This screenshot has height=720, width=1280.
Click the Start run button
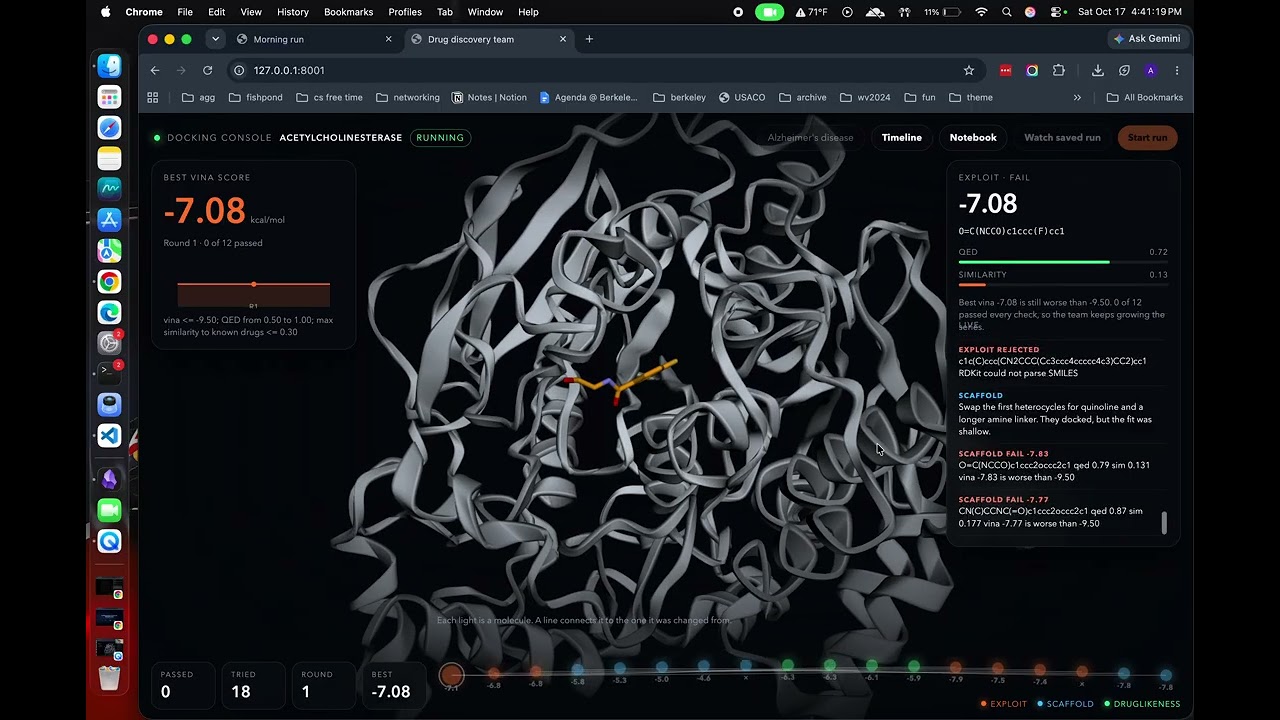(x=1147, y=137)
